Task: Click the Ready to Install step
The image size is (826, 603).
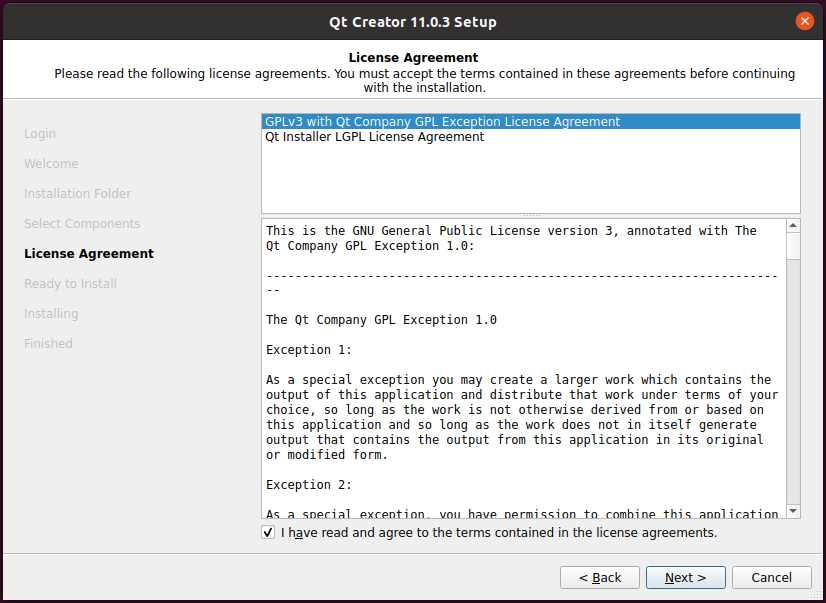Action: click(x=71, y=284)
